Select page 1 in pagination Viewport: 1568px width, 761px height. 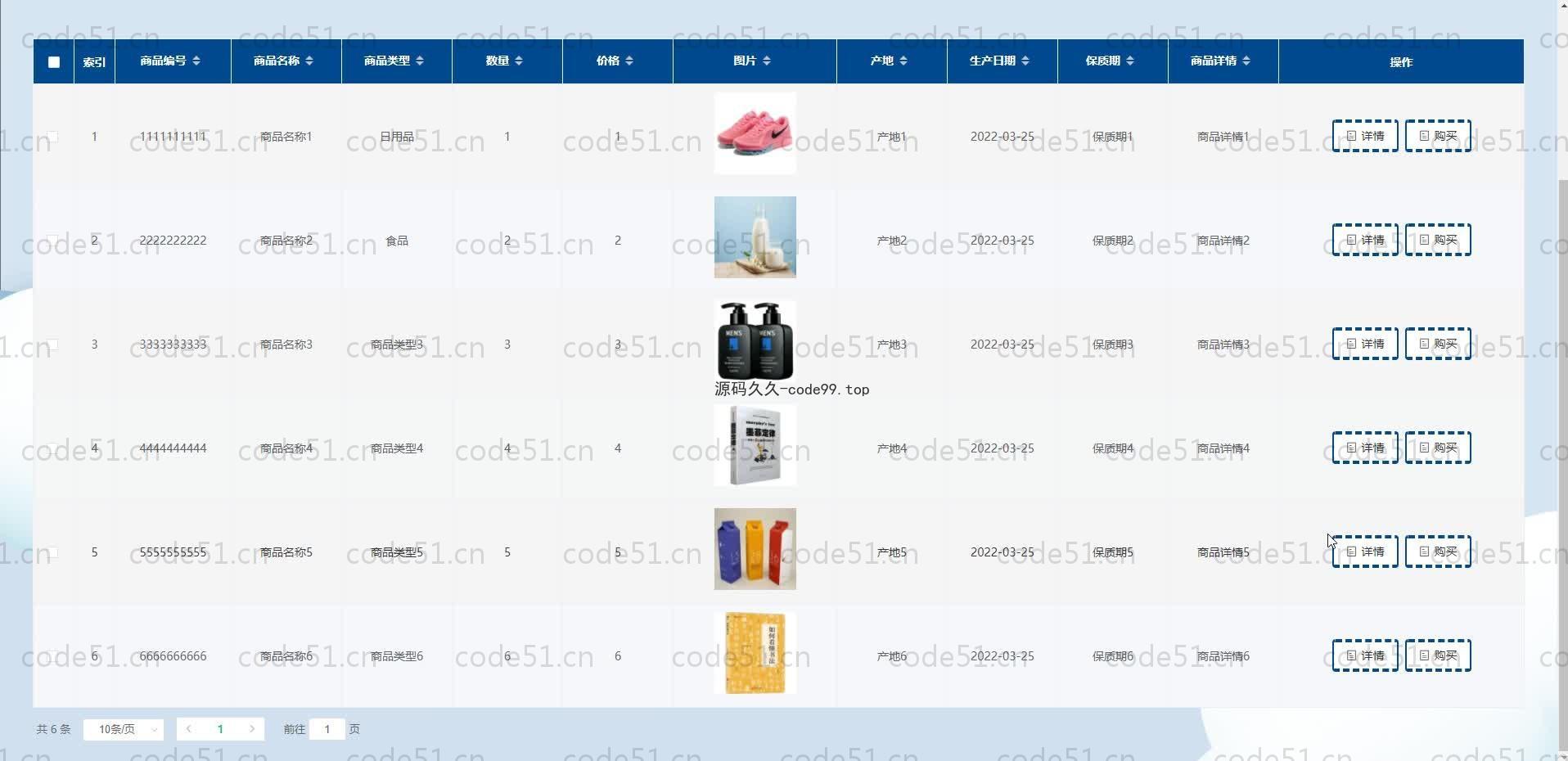[x=220, y=729]
